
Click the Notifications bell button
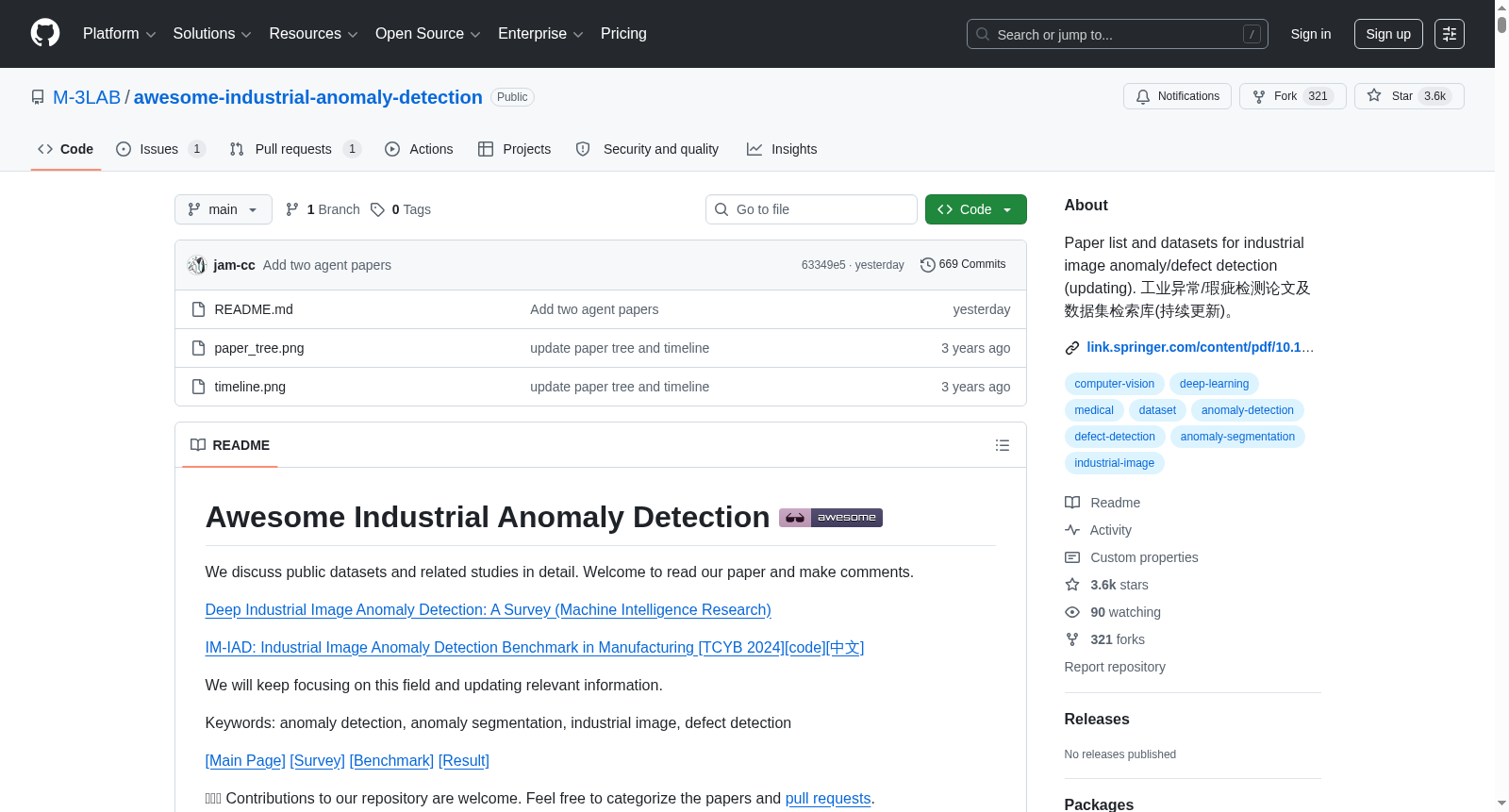click(x=1177, y=96)
